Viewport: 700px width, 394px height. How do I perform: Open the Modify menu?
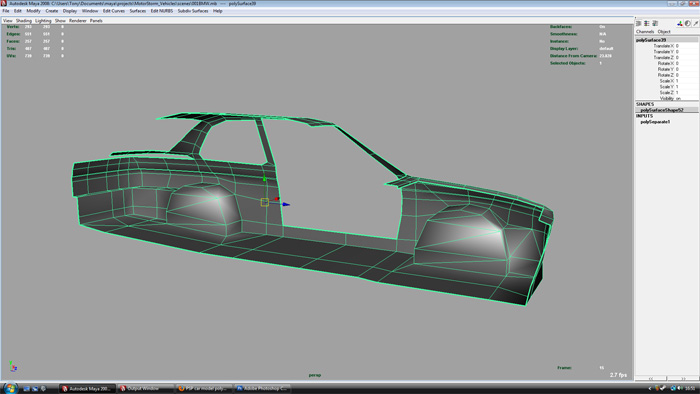click(x=33, y=11)
